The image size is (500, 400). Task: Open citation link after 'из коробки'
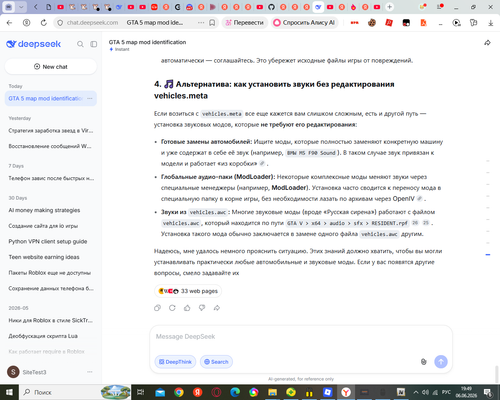[x=262, y=163]
